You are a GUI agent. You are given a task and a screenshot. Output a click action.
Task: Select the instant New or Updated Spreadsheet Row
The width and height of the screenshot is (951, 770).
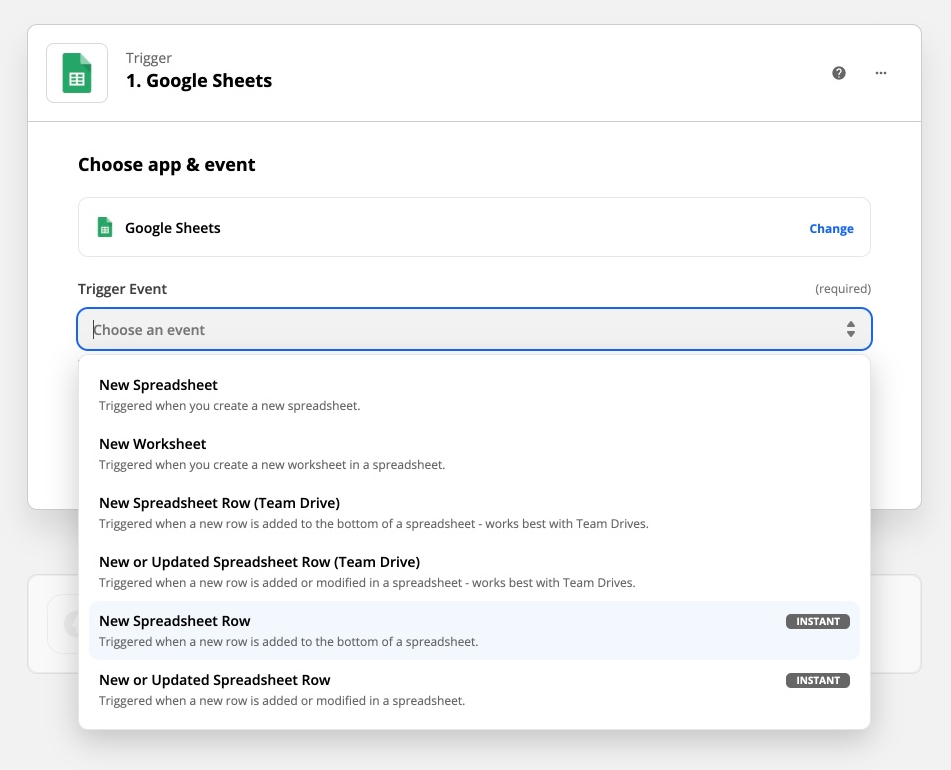(x=214, y=680)
